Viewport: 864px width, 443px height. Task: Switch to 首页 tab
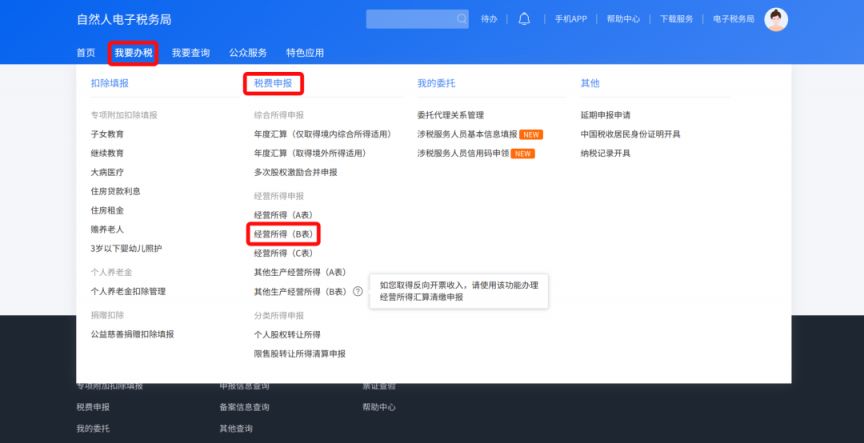pyautogui.click(x=86, y=53)
